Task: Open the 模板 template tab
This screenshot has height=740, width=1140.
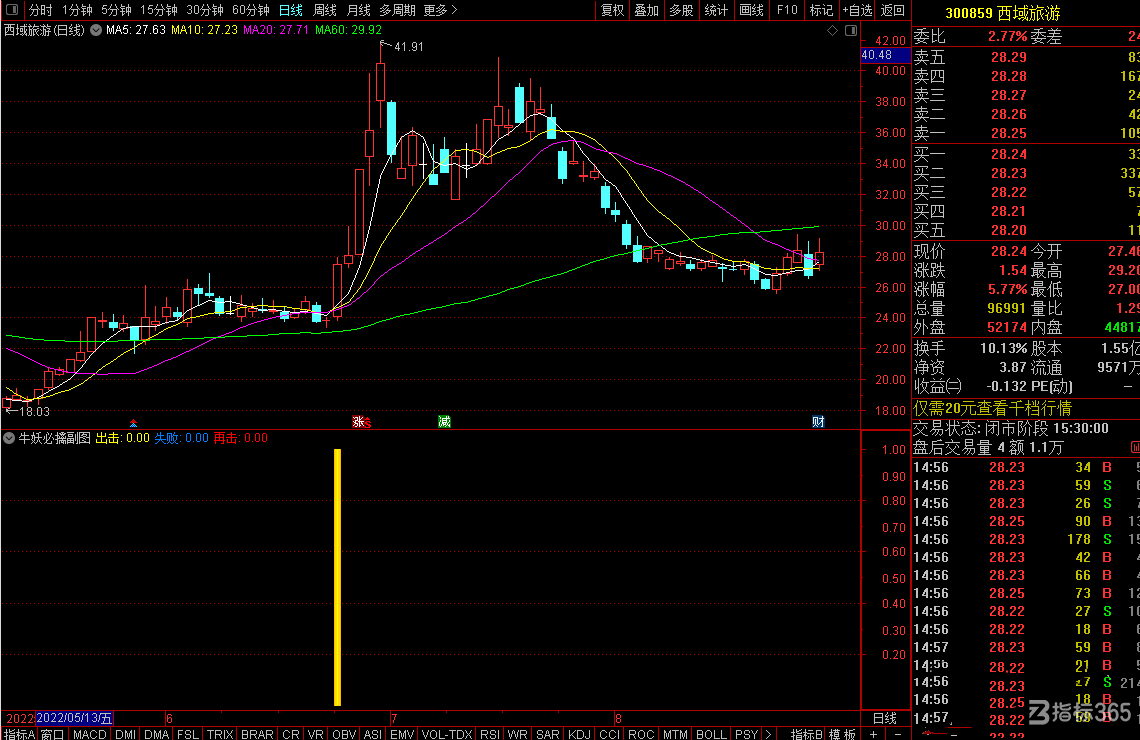Action: (x=842, y=734)
